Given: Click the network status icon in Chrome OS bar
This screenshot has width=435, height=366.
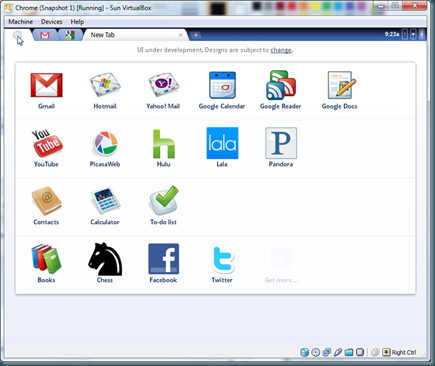Looking at the screenshot, I should pos(413,35).
